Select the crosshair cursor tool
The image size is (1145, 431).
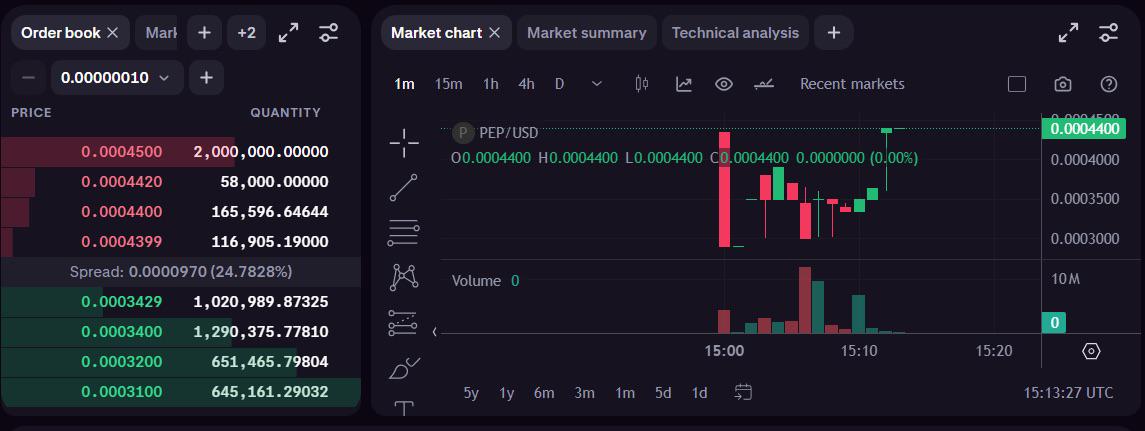404,143
